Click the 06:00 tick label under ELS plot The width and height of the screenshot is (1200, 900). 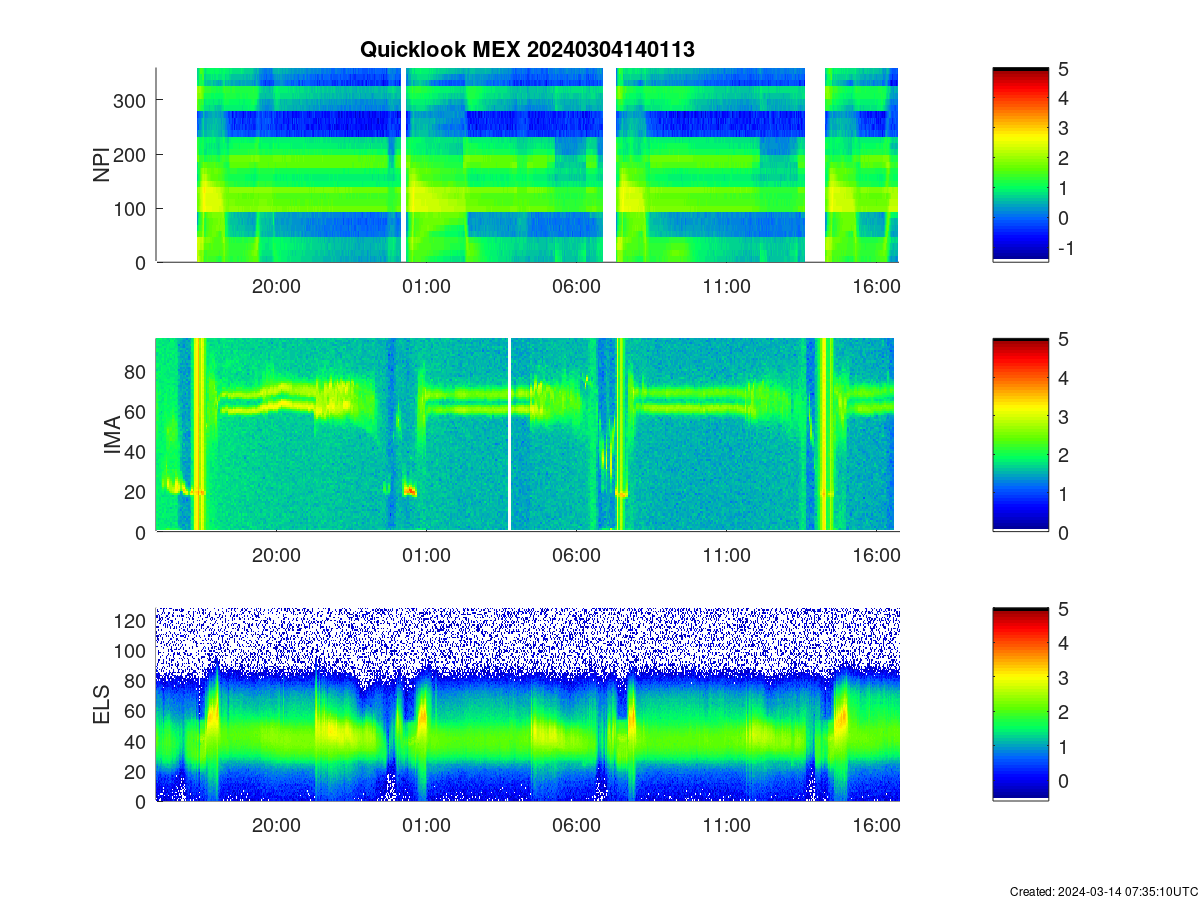click(x=577, y=826)
